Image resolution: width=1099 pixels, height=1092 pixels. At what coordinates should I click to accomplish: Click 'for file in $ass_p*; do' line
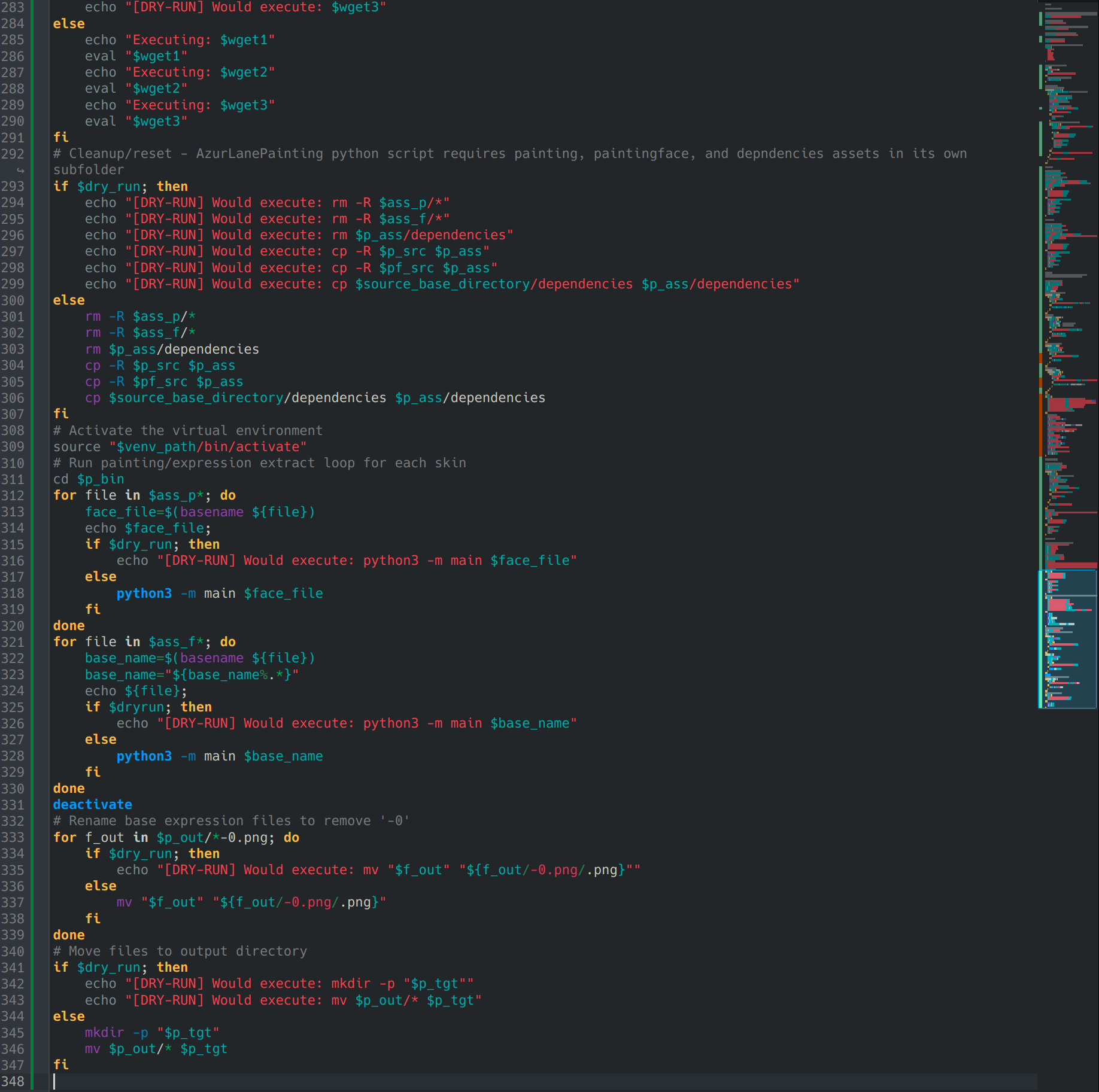(x=144, y=495)
